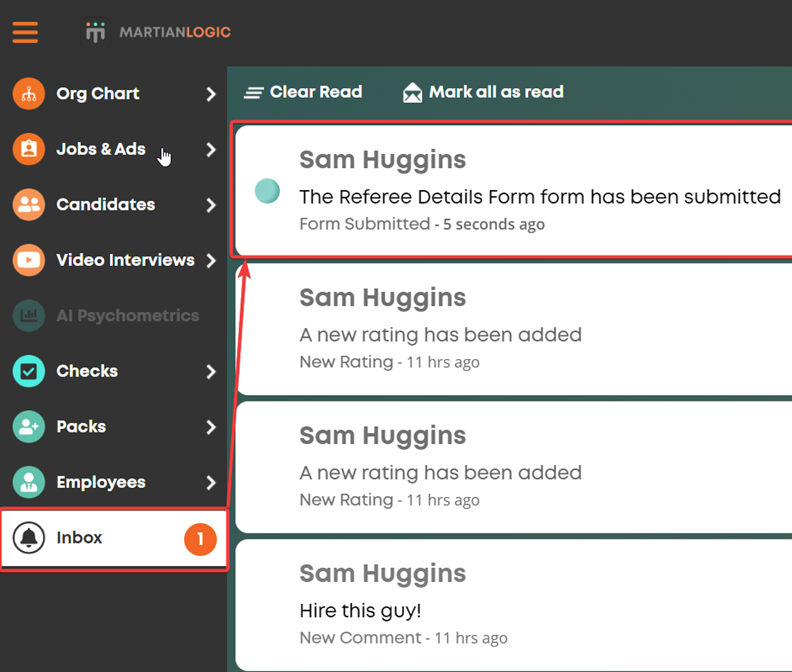The width and height of the screenshot is (792, 672).
Task: Expand the Employees chevron arrow
Action: pos(211,483)
